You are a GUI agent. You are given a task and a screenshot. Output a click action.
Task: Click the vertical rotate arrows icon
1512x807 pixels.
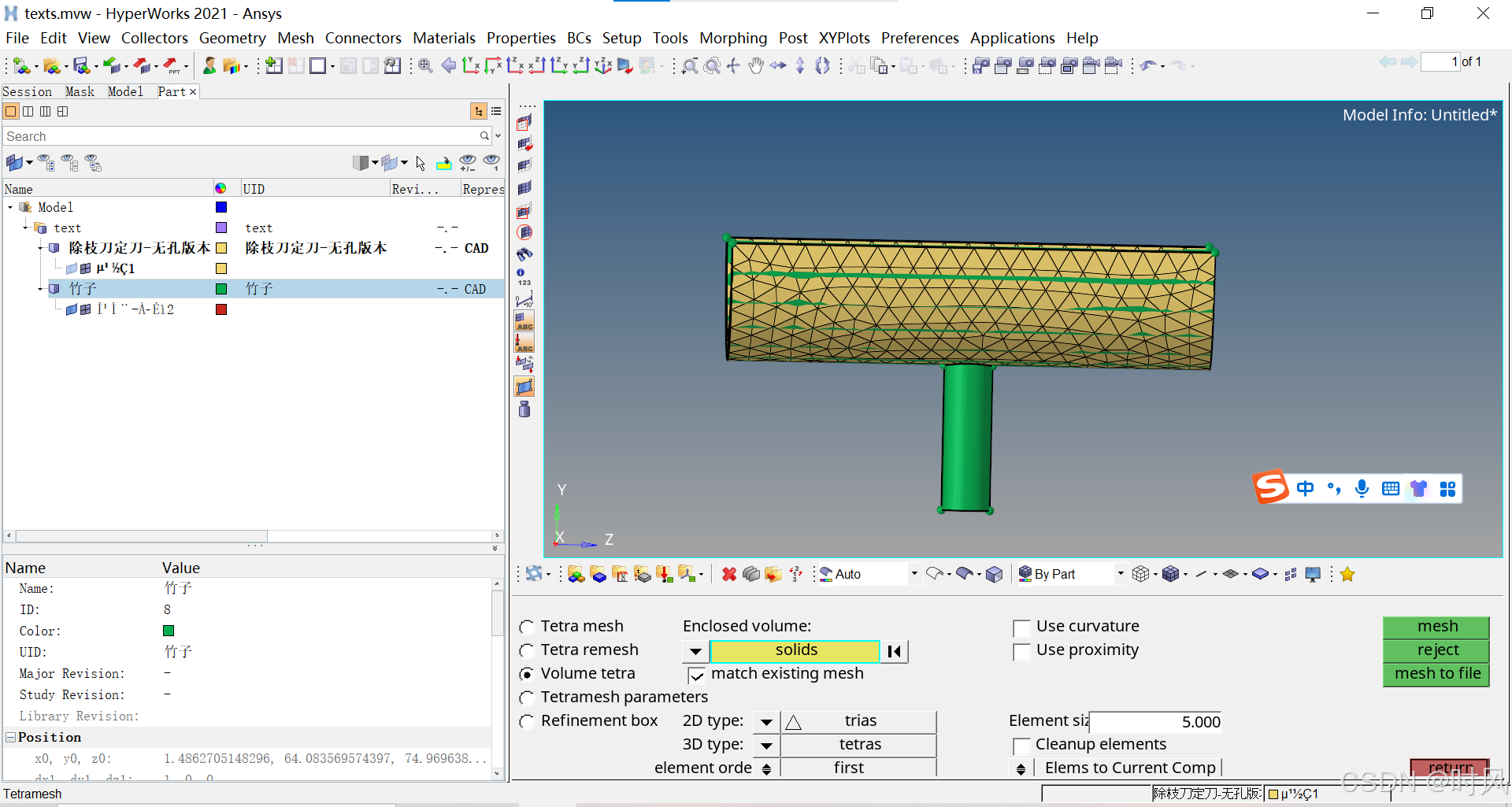pos(800,66)
